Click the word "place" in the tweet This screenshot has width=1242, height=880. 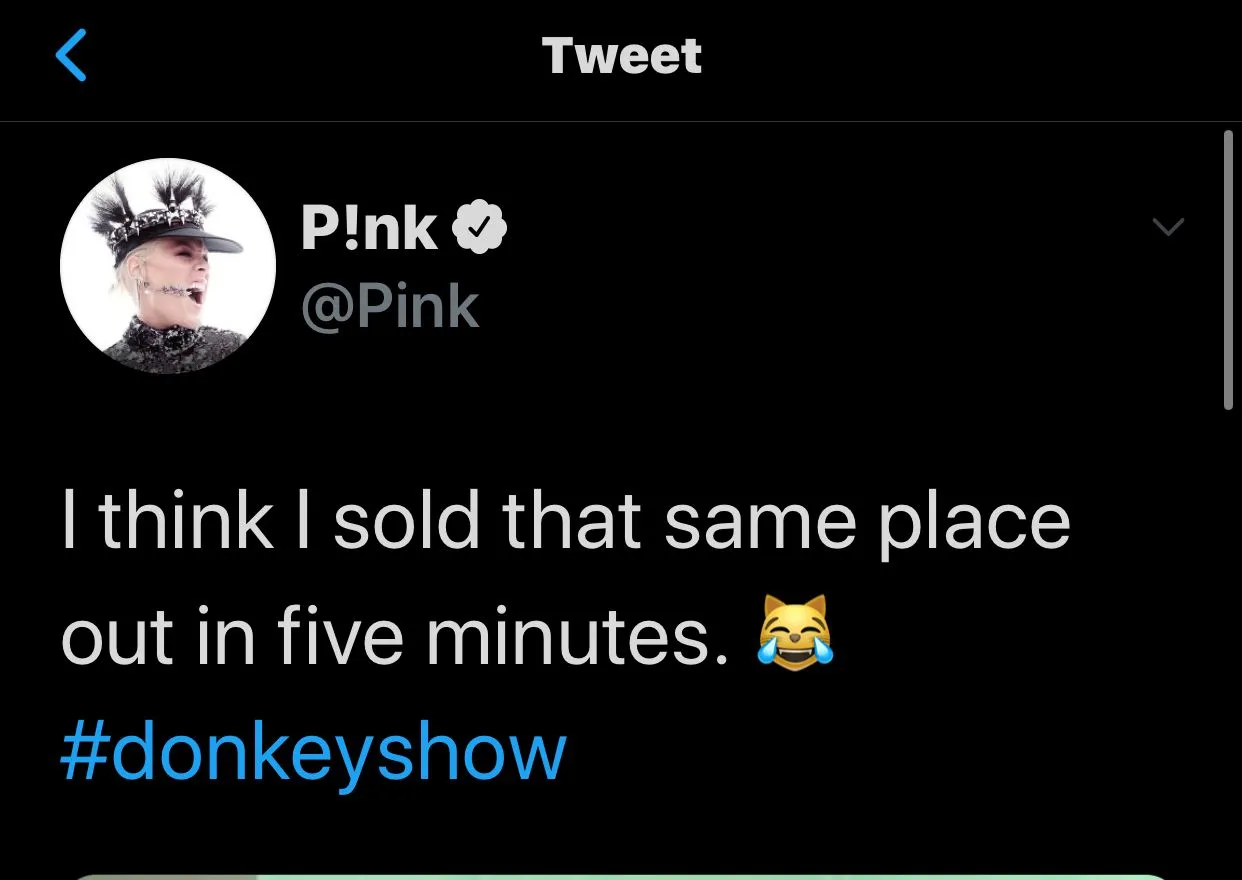coord(974,522)
